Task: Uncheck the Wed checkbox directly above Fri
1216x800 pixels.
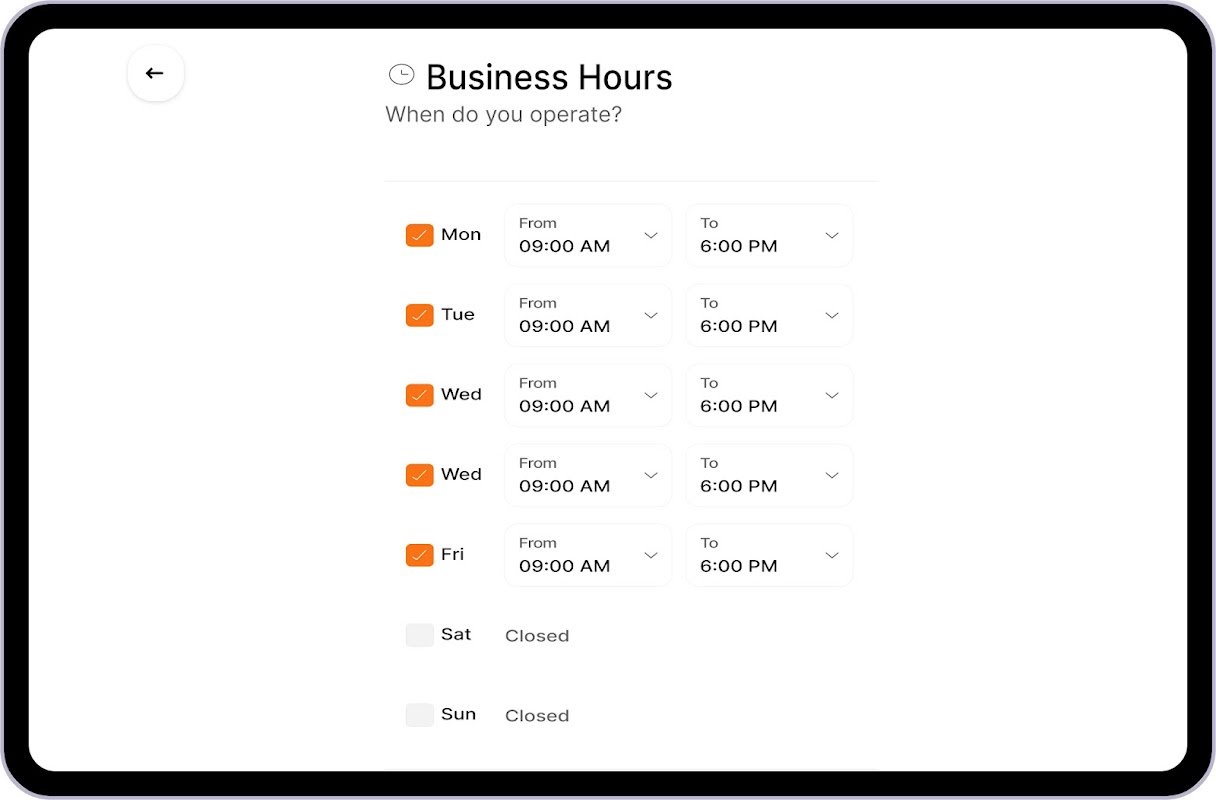Action: click(419, 475)
